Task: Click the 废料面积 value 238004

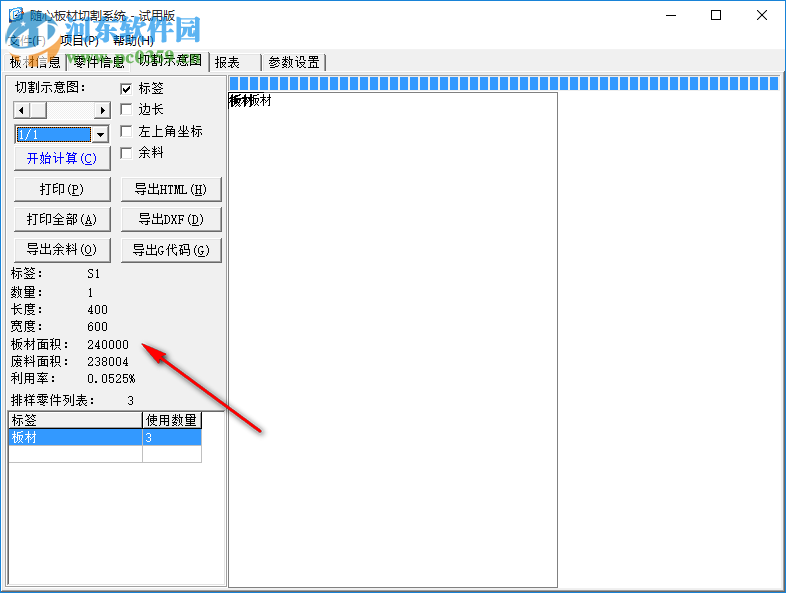Action: [108, 362]
